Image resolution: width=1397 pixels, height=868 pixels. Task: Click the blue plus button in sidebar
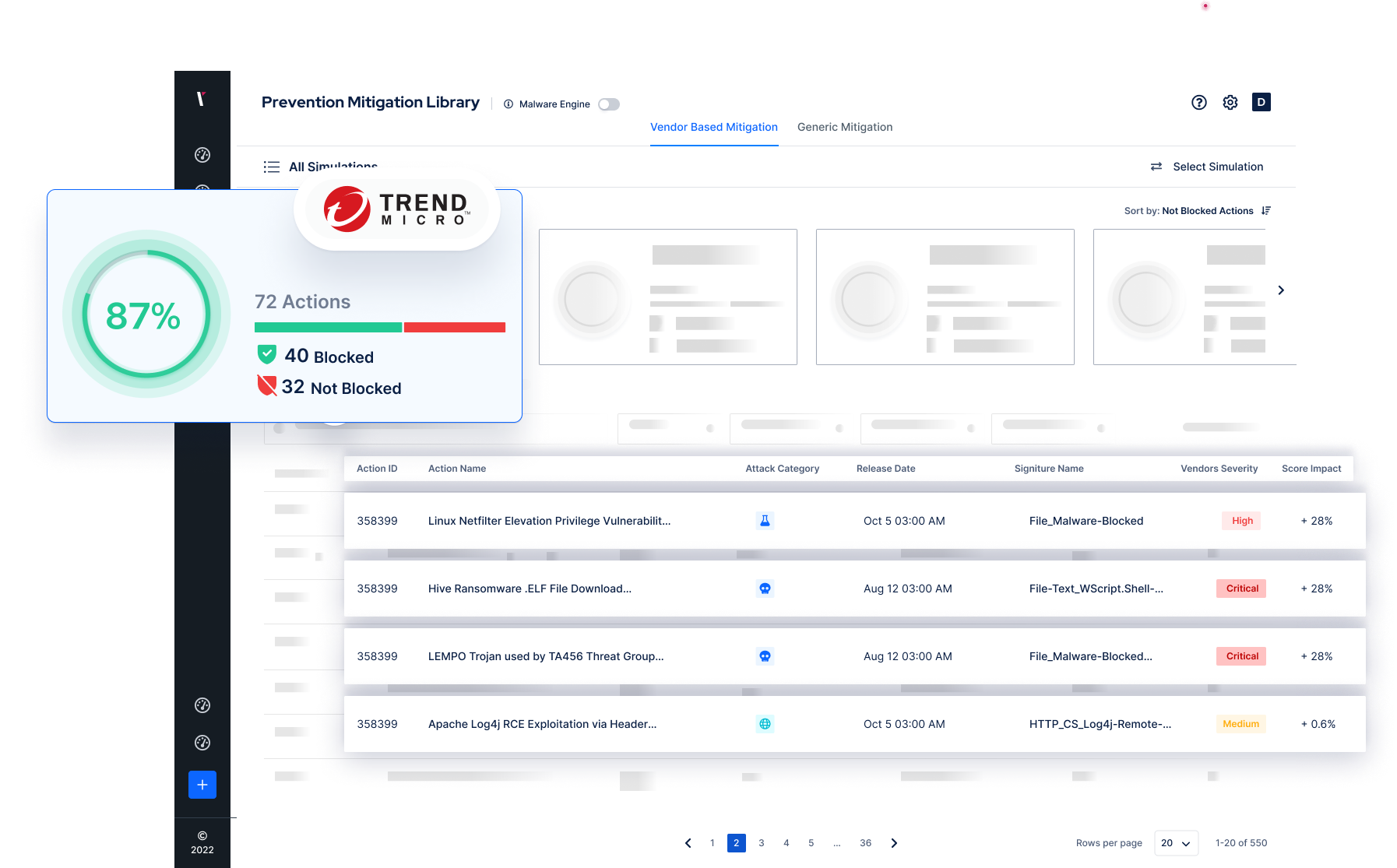tap(202, 785)
